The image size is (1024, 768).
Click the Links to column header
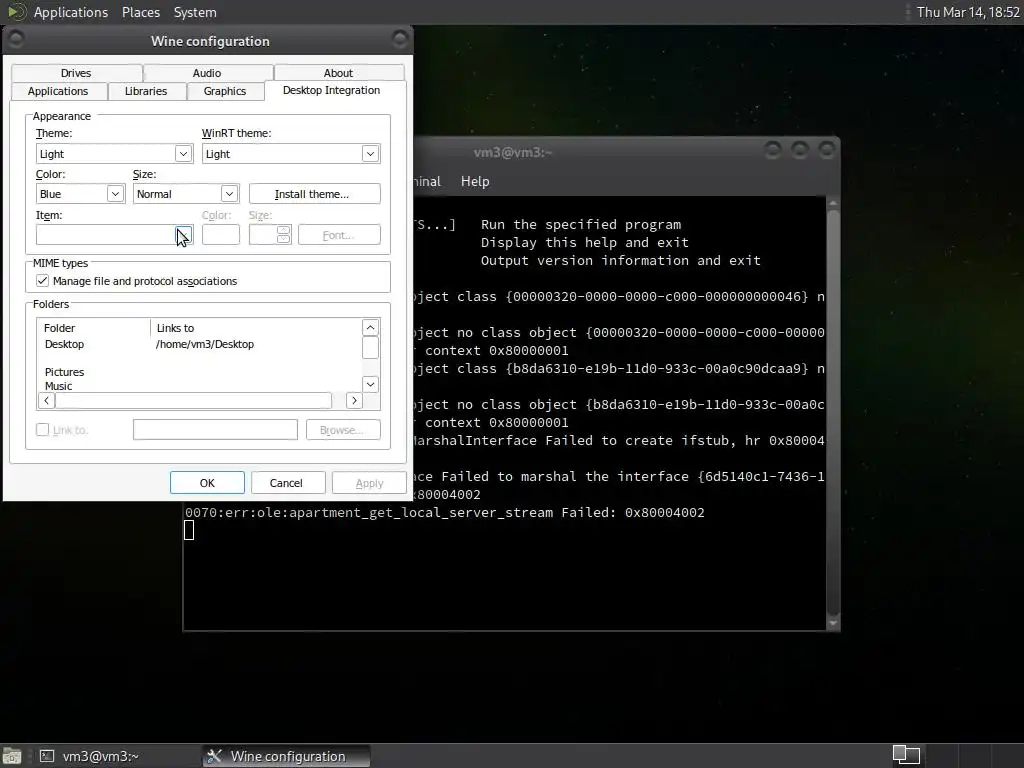[x=256, y=328]
